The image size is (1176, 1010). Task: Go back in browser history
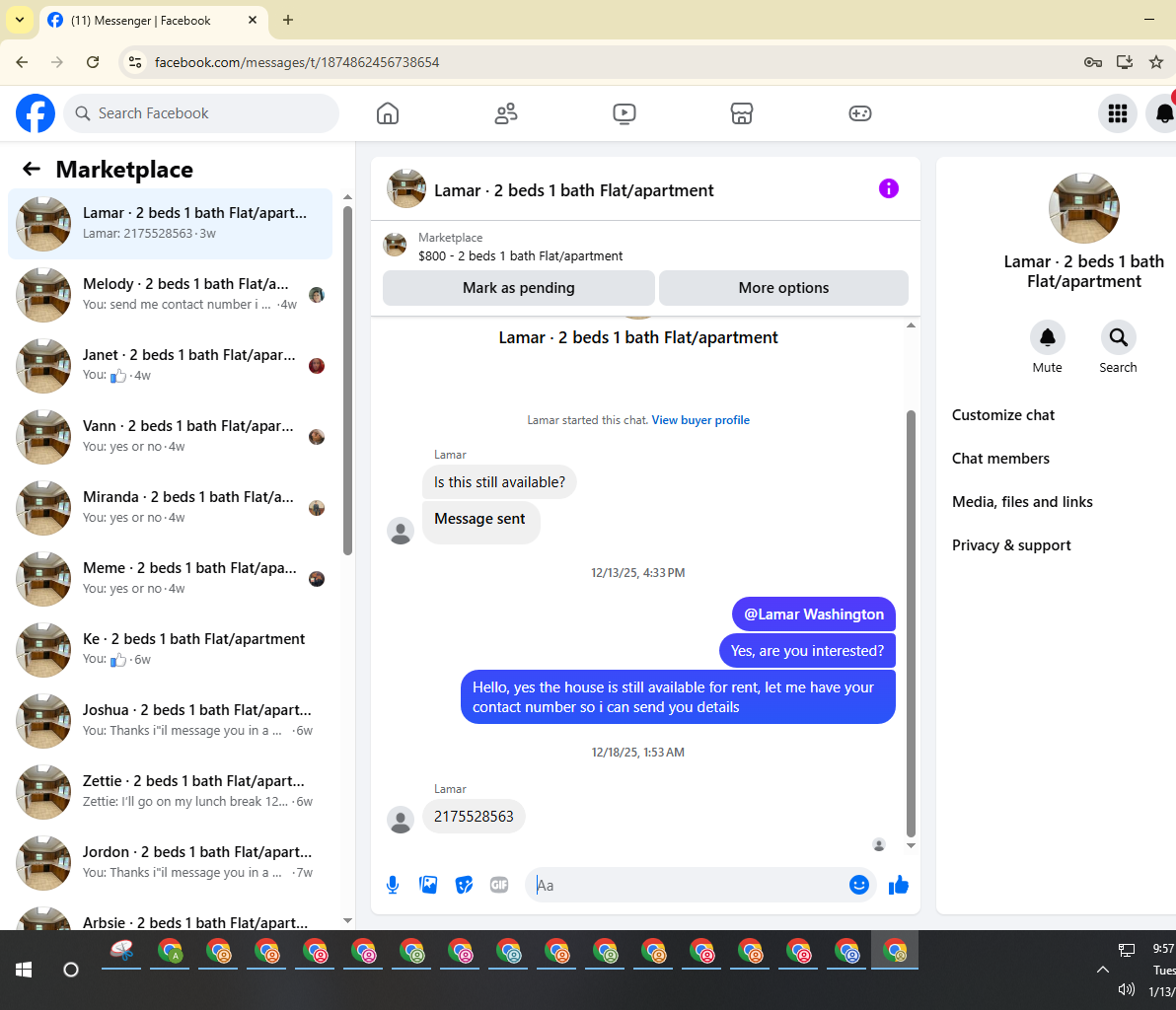coord(22,62)
